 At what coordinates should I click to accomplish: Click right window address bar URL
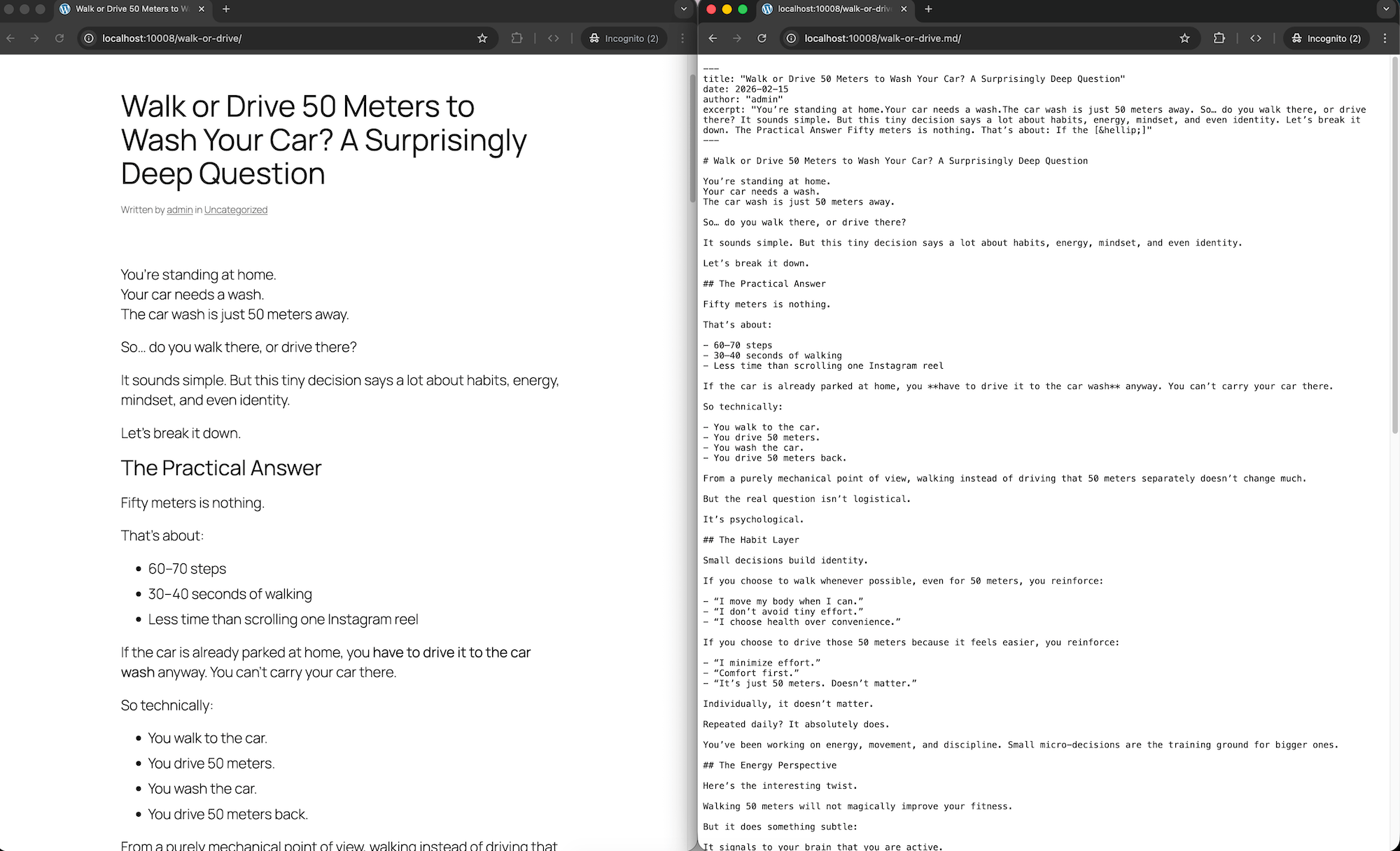[x=882, y=38]
